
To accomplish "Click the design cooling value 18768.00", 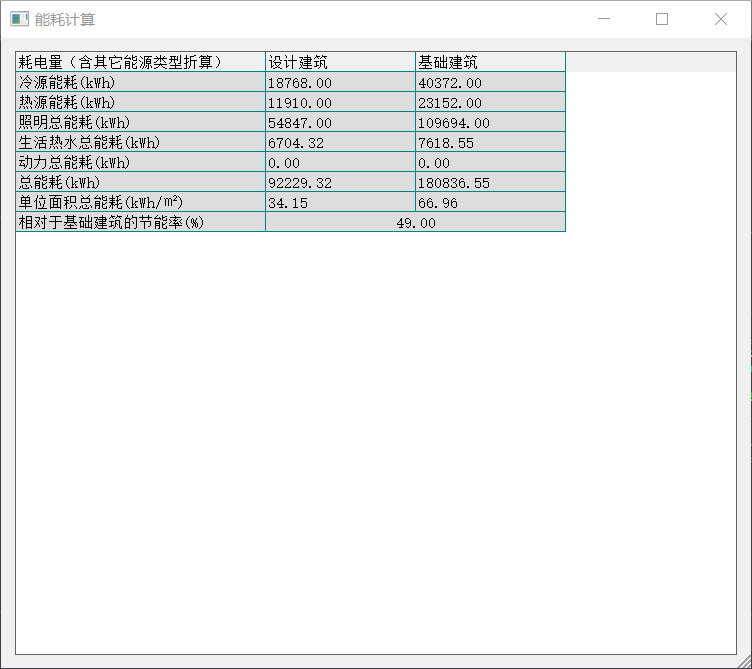I will click(x=340, y=82).
